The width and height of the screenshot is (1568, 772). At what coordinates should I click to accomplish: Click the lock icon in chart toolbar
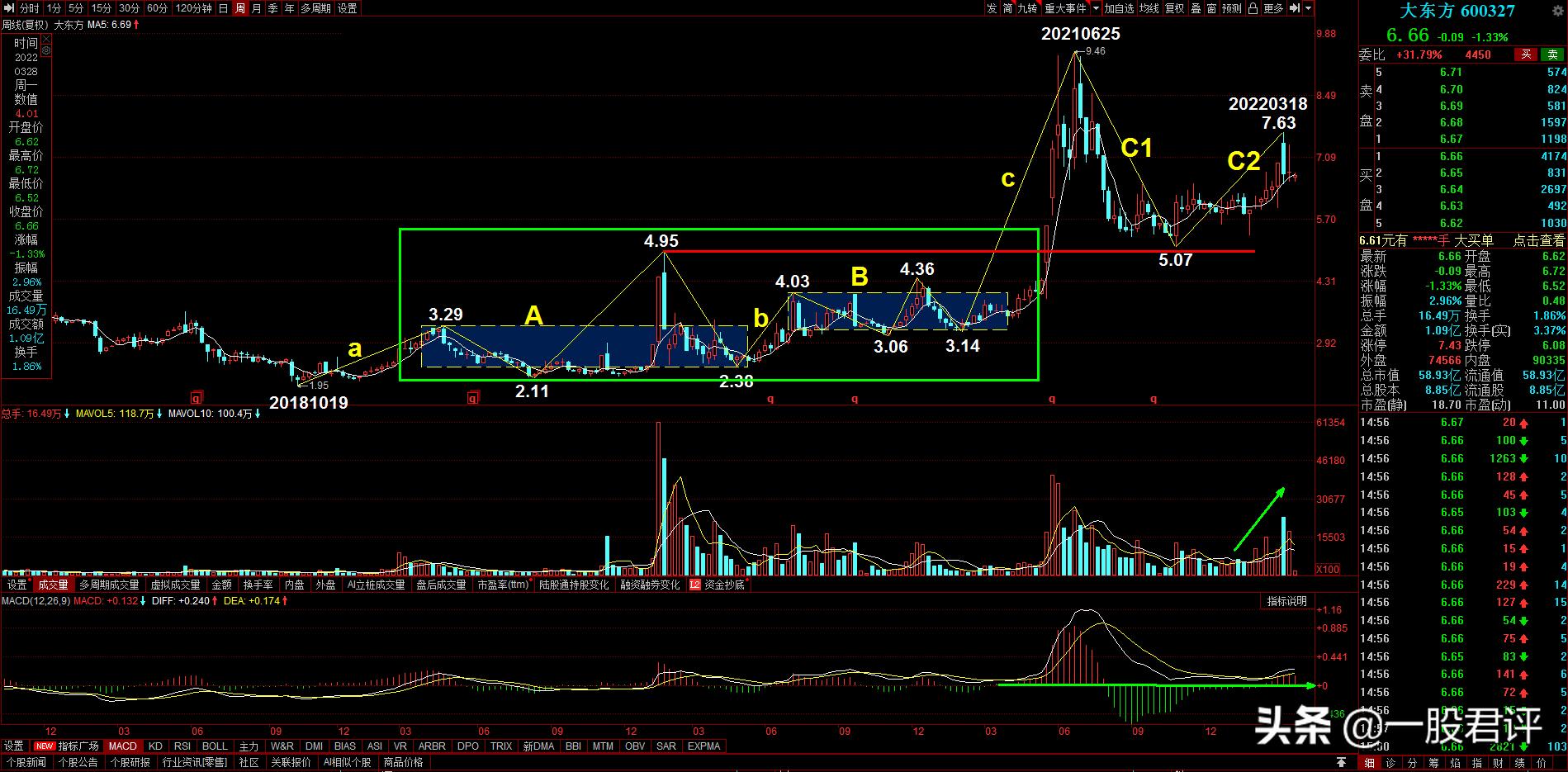(x=1253, y=8)
